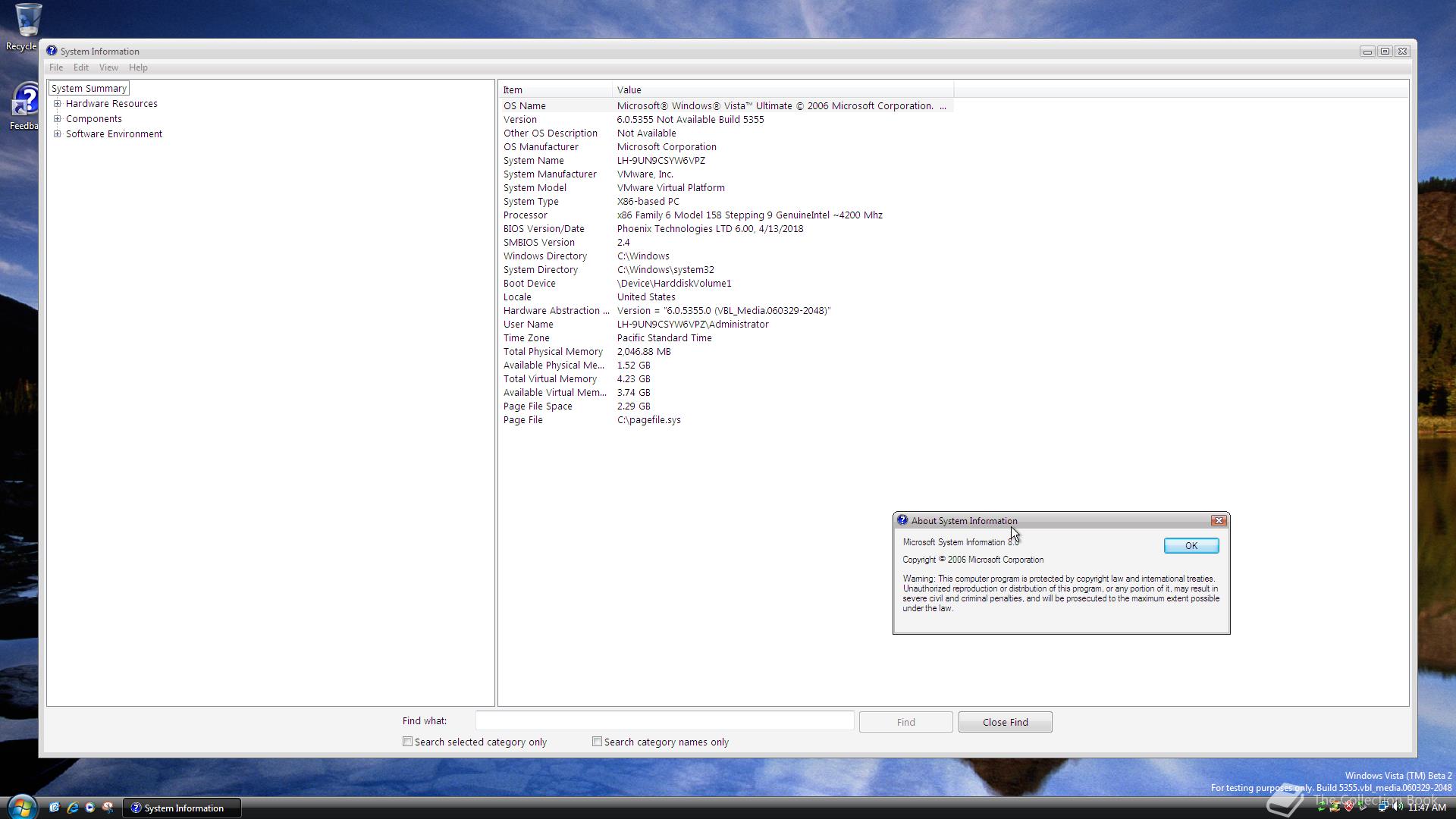Click the network connection tray icon
Screen dimensions: 1456x819
point(1382,806)
